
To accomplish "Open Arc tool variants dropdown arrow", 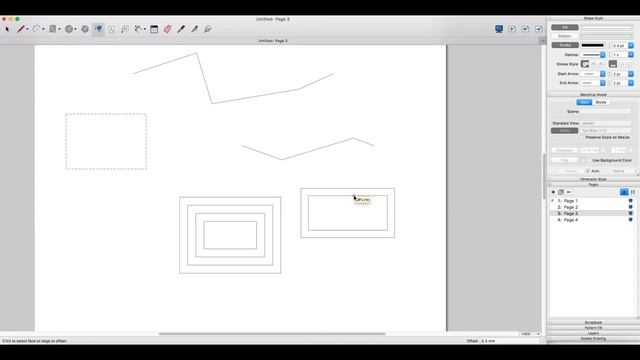I will pos(43,29).
